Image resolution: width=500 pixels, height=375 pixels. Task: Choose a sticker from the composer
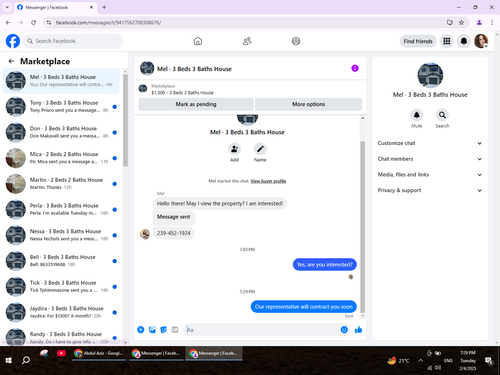click(x=163, y=330)
